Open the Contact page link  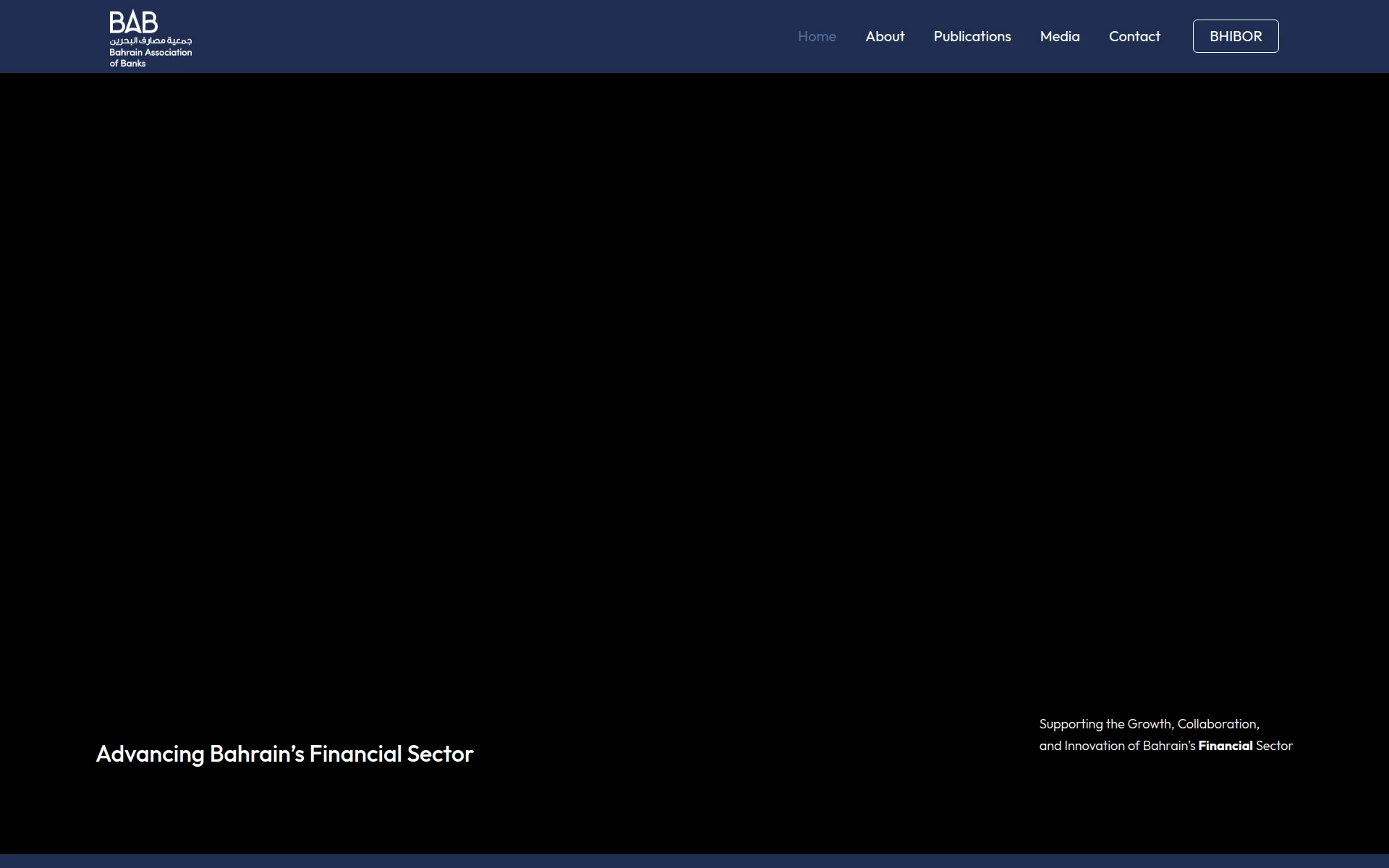[x=1134, y=36]
